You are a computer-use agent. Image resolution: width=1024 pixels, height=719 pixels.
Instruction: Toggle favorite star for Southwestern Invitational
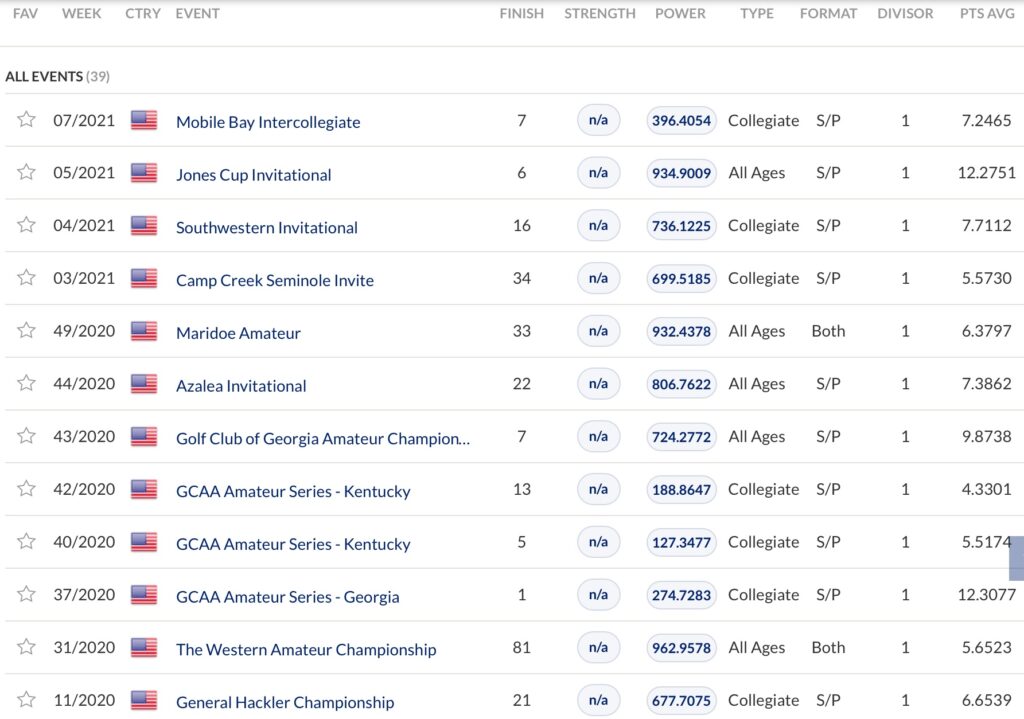[26, 225]
